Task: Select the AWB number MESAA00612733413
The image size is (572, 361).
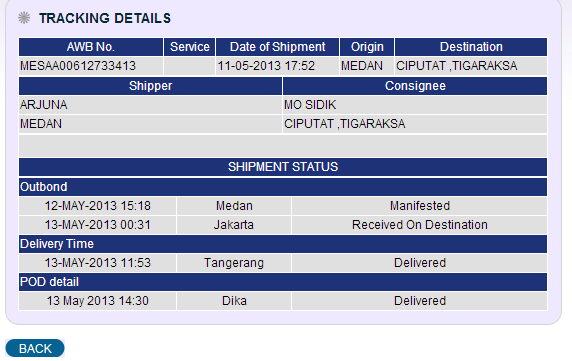Action: point(78,66)
